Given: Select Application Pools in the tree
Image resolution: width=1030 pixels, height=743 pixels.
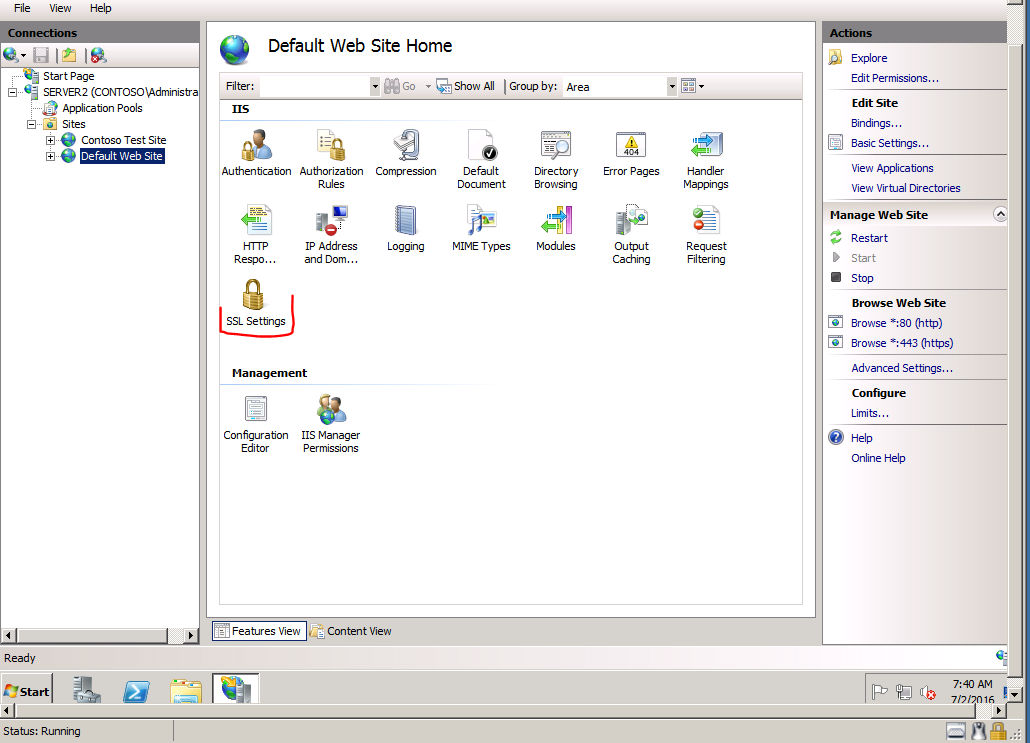Looking at the screenshot, I should [x=102, y=108].
